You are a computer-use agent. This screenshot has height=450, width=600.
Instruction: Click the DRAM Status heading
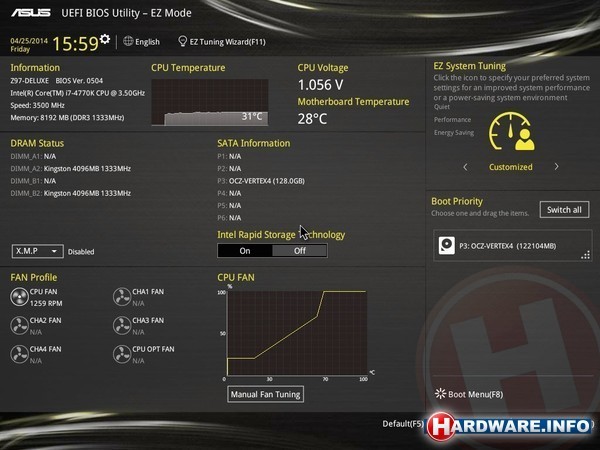37,143
